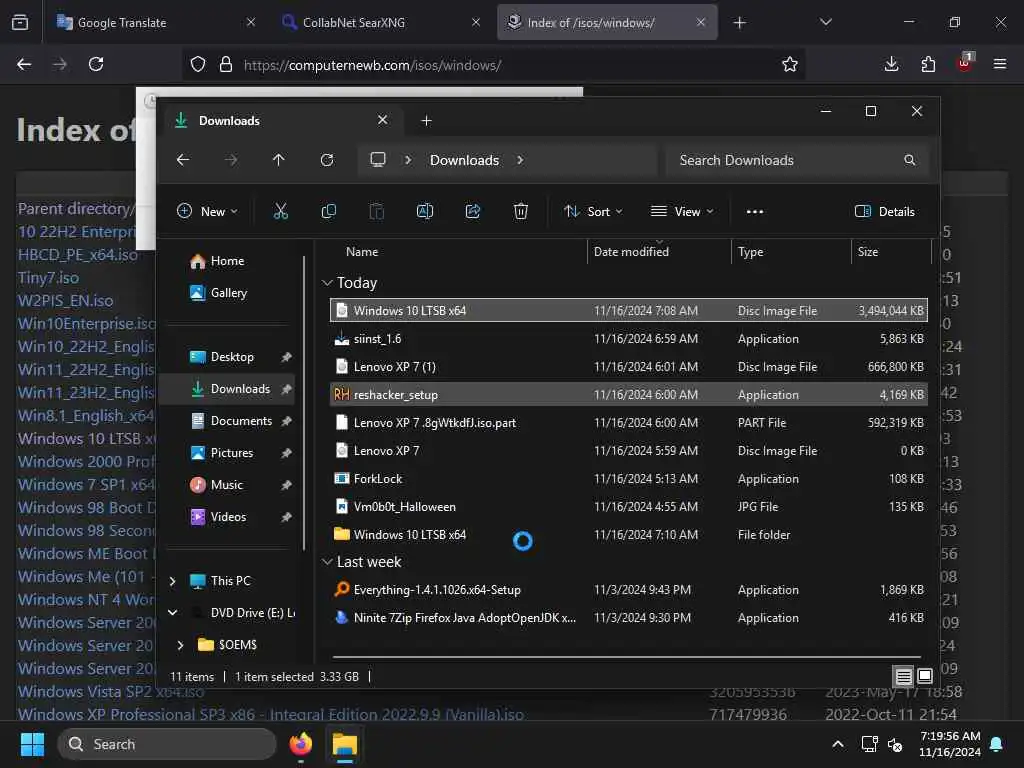
Task: Open Gallery in the navigation pane
Action: coord(227,293)
